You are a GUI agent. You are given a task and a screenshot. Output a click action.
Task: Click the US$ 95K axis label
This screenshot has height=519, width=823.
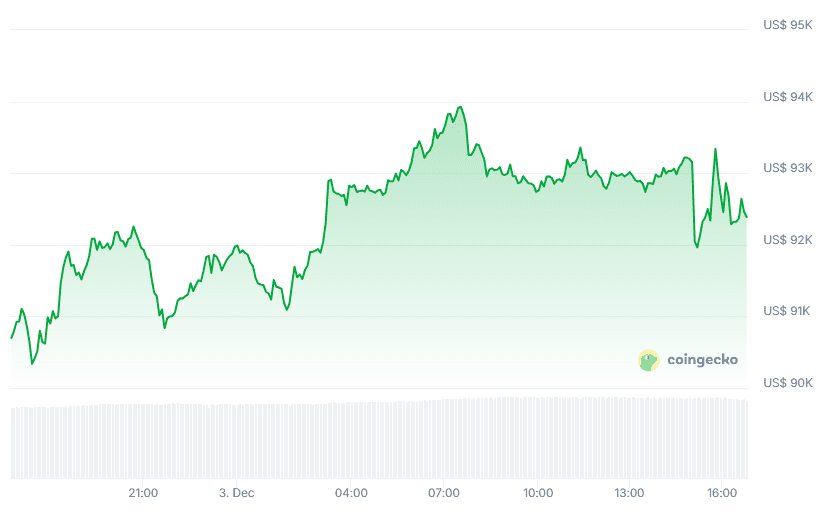[x=787, y=25]
